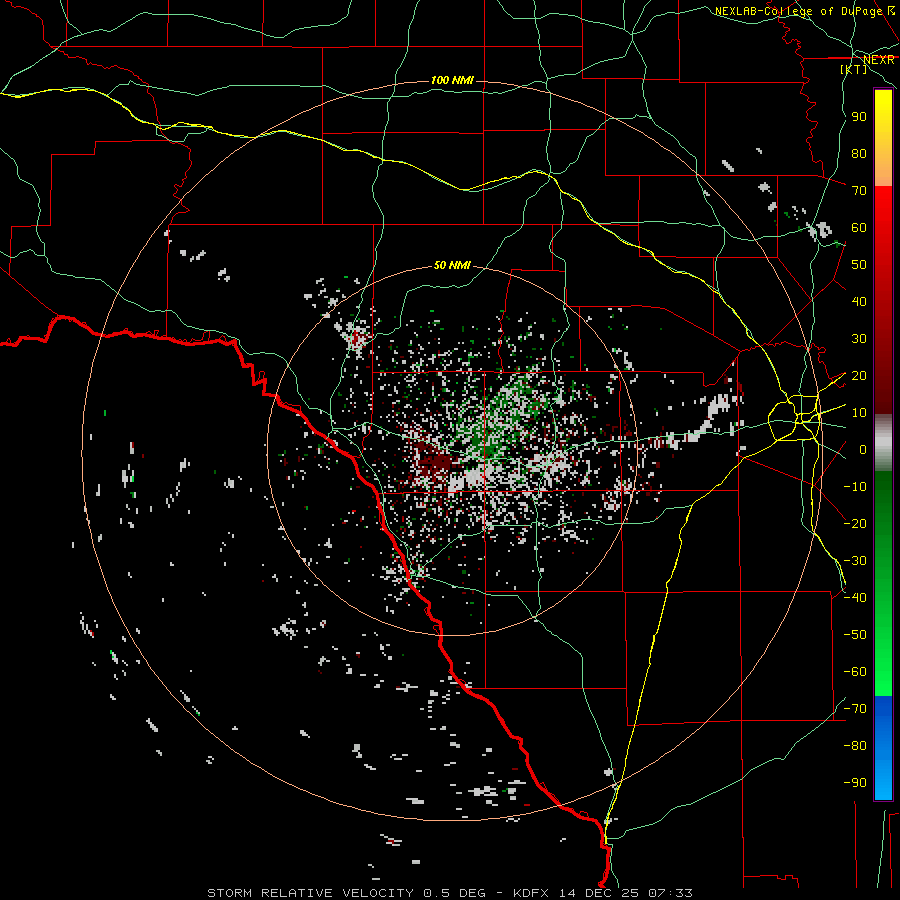900x900 pixels.
Task: Click the Storm Relative Velocity KDFX footer caption
Action: [449, 893]
